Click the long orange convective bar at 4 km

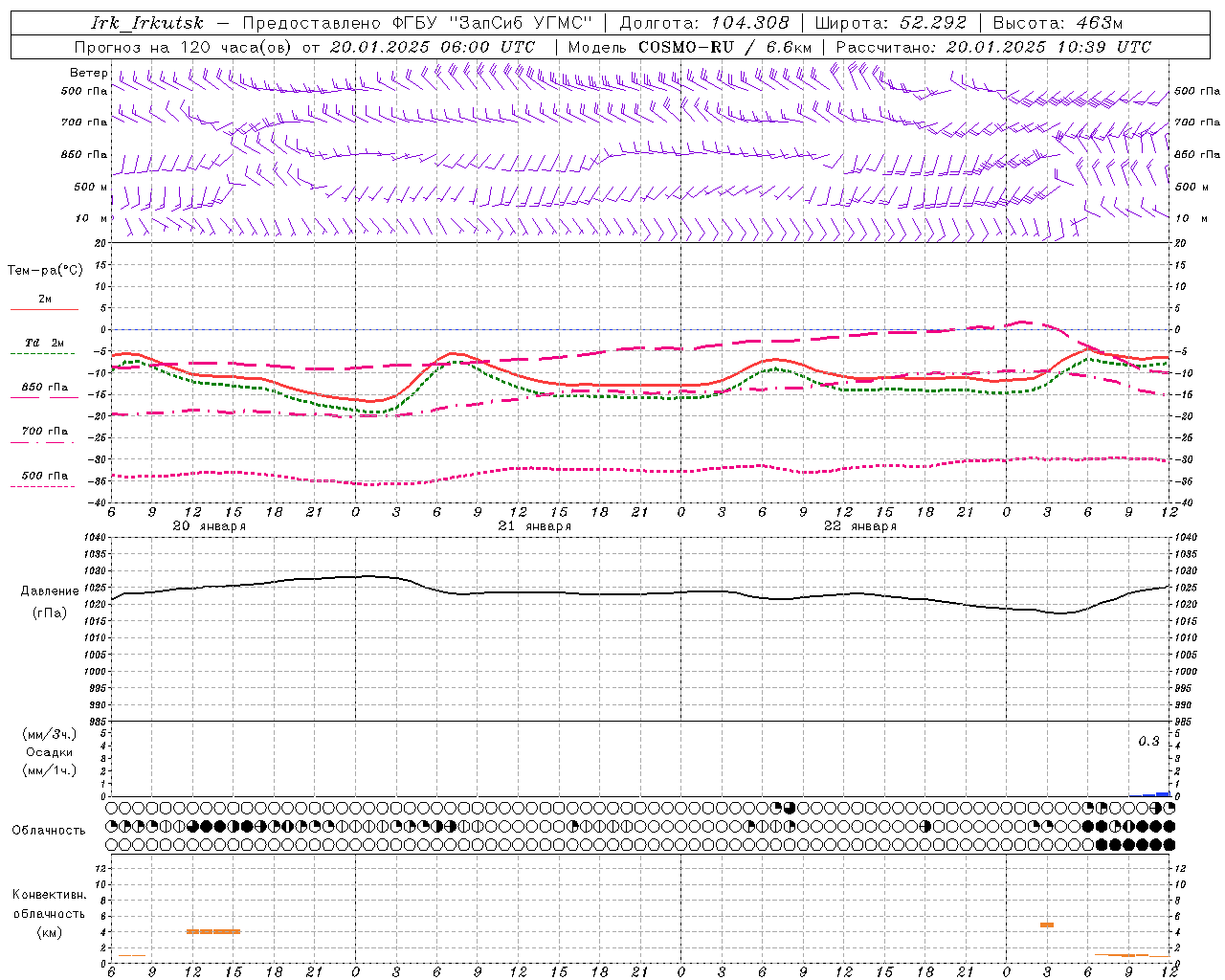[213, 931]
